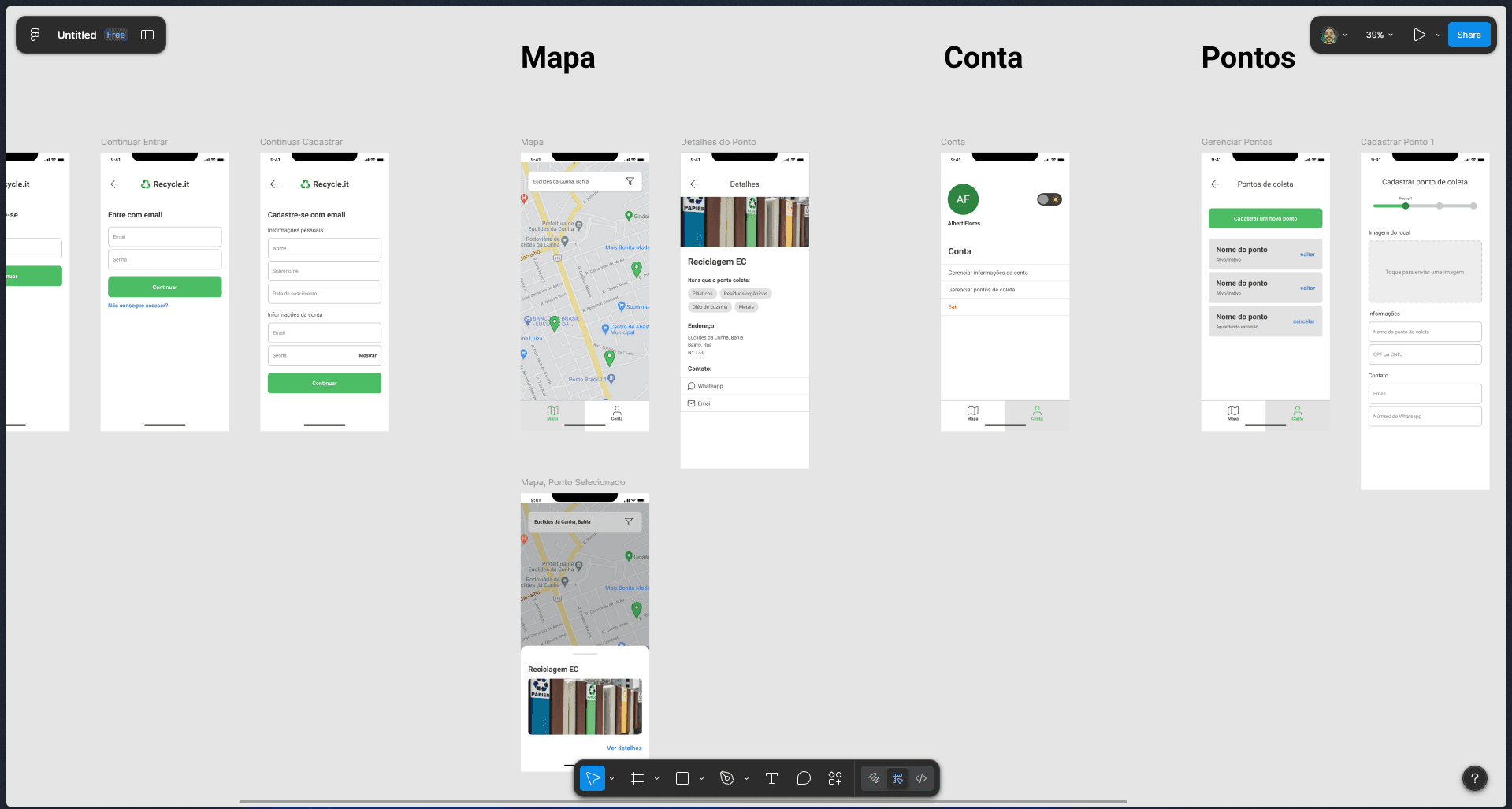Select the Text tool

point(771,778)
